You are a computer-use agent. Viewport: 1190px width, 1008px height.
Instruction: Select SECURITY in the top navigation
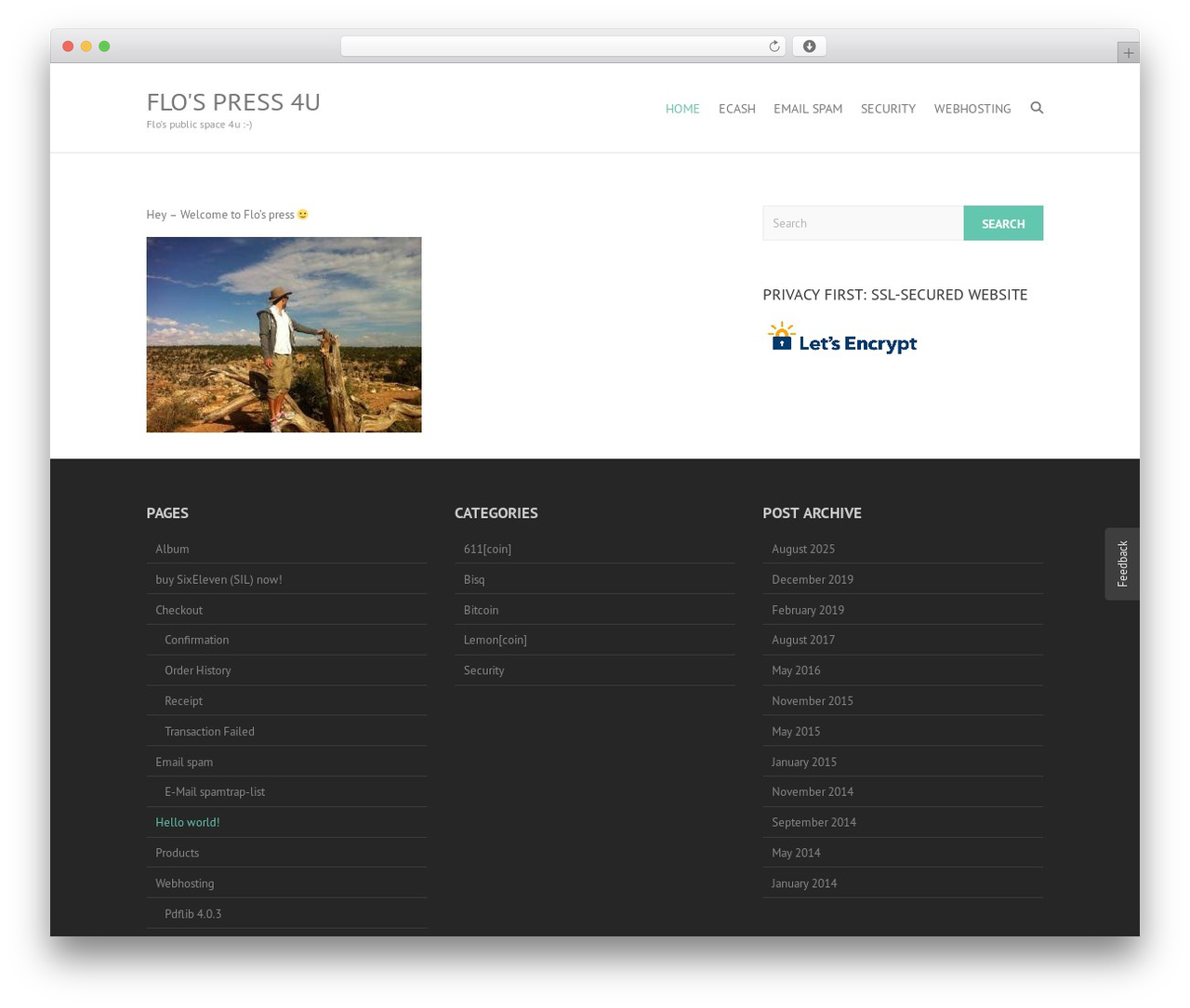[888, 109]
